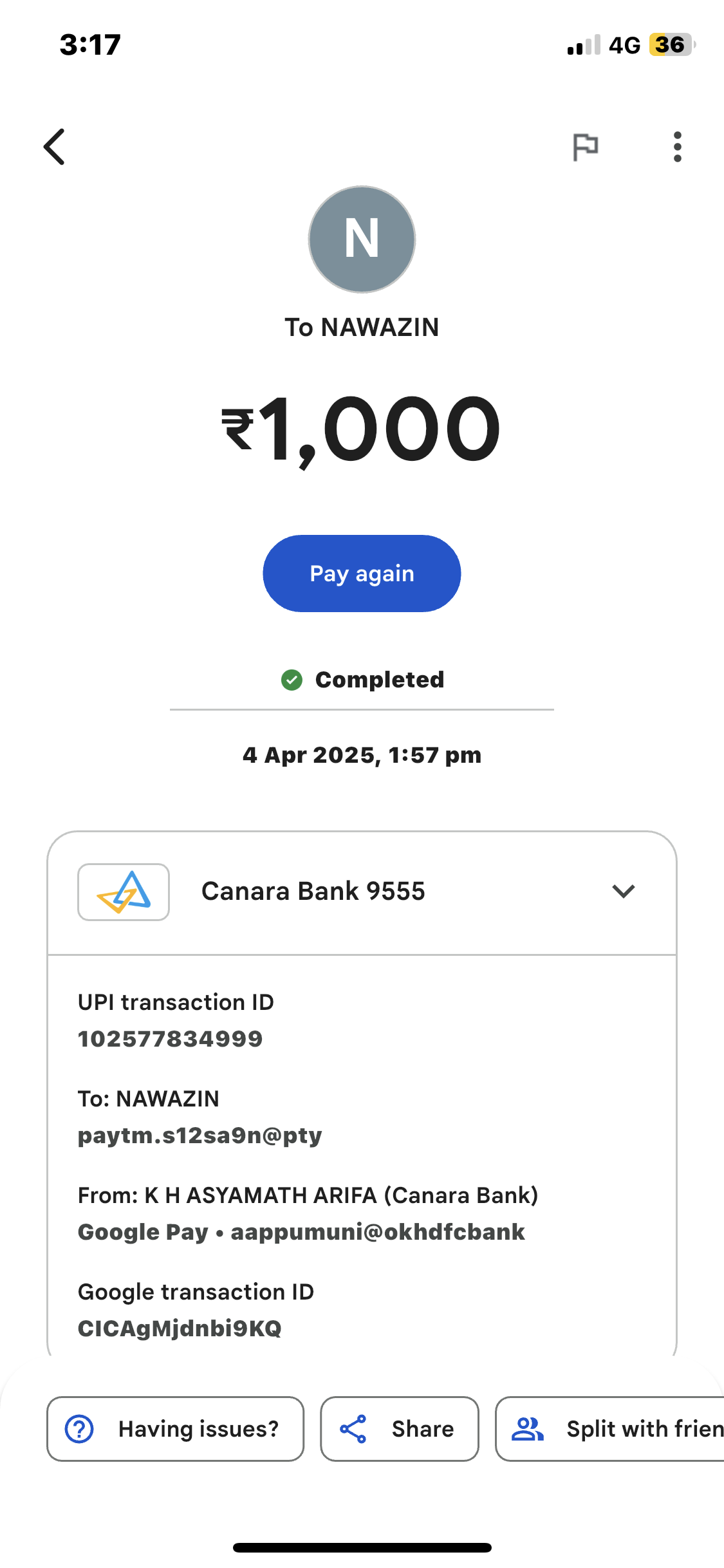Tap the Google transaction ID code

[180, 1329]
